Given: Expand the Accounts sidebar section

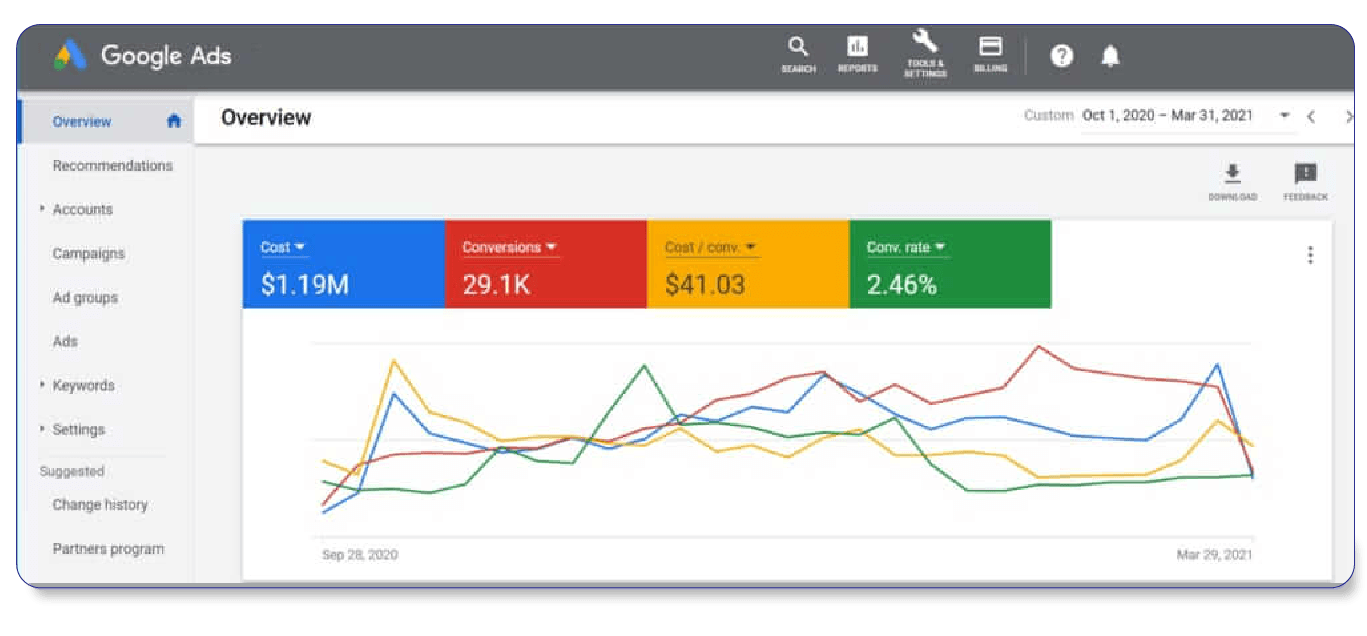Looking at the screenshot, I should (x=43, y=209).
